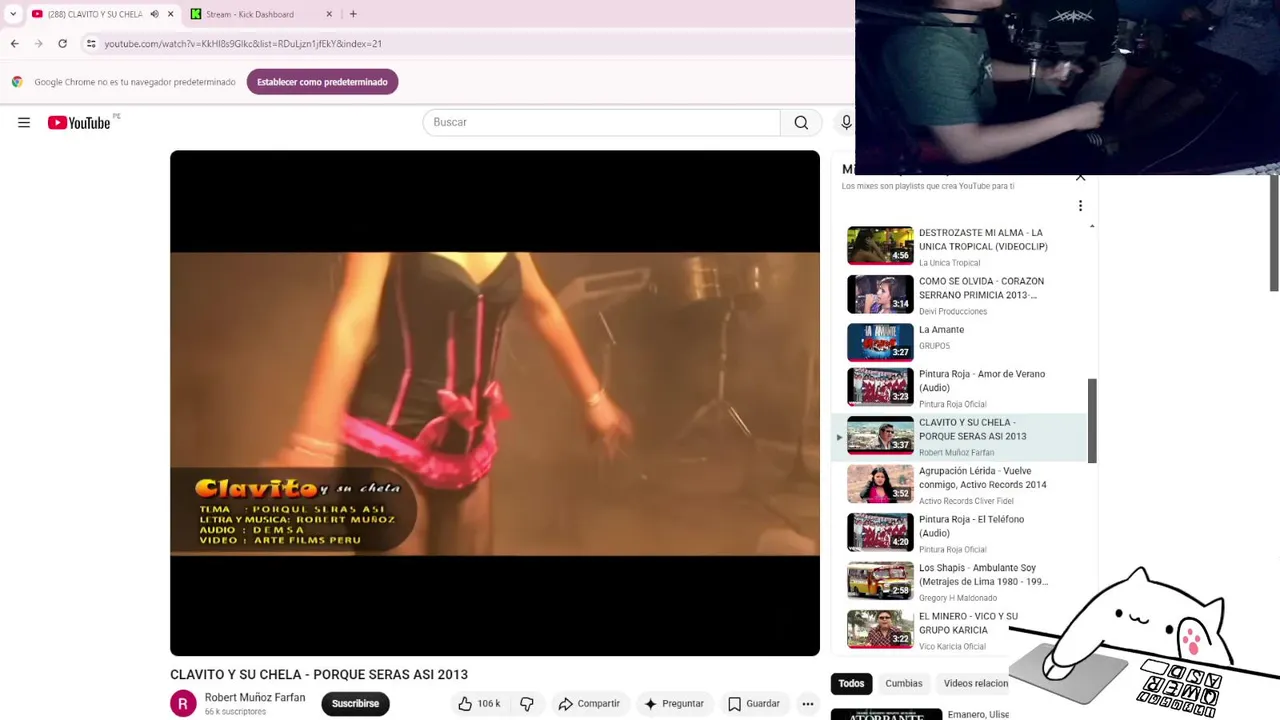1280x720 pixels.
Task: Select the CLAVITO Y SU CHELA browser tab
Action: [x=95, y=14]
